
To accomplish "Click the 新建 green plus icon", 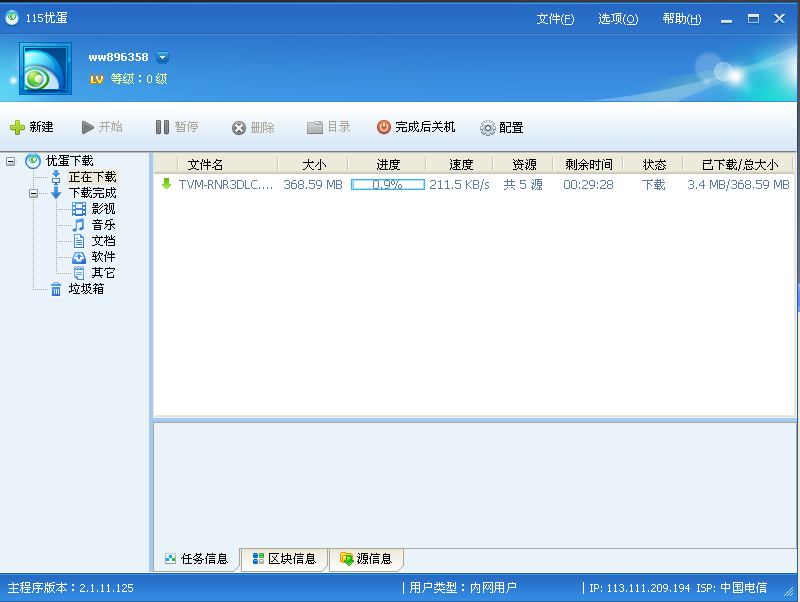I will point(17,127).
